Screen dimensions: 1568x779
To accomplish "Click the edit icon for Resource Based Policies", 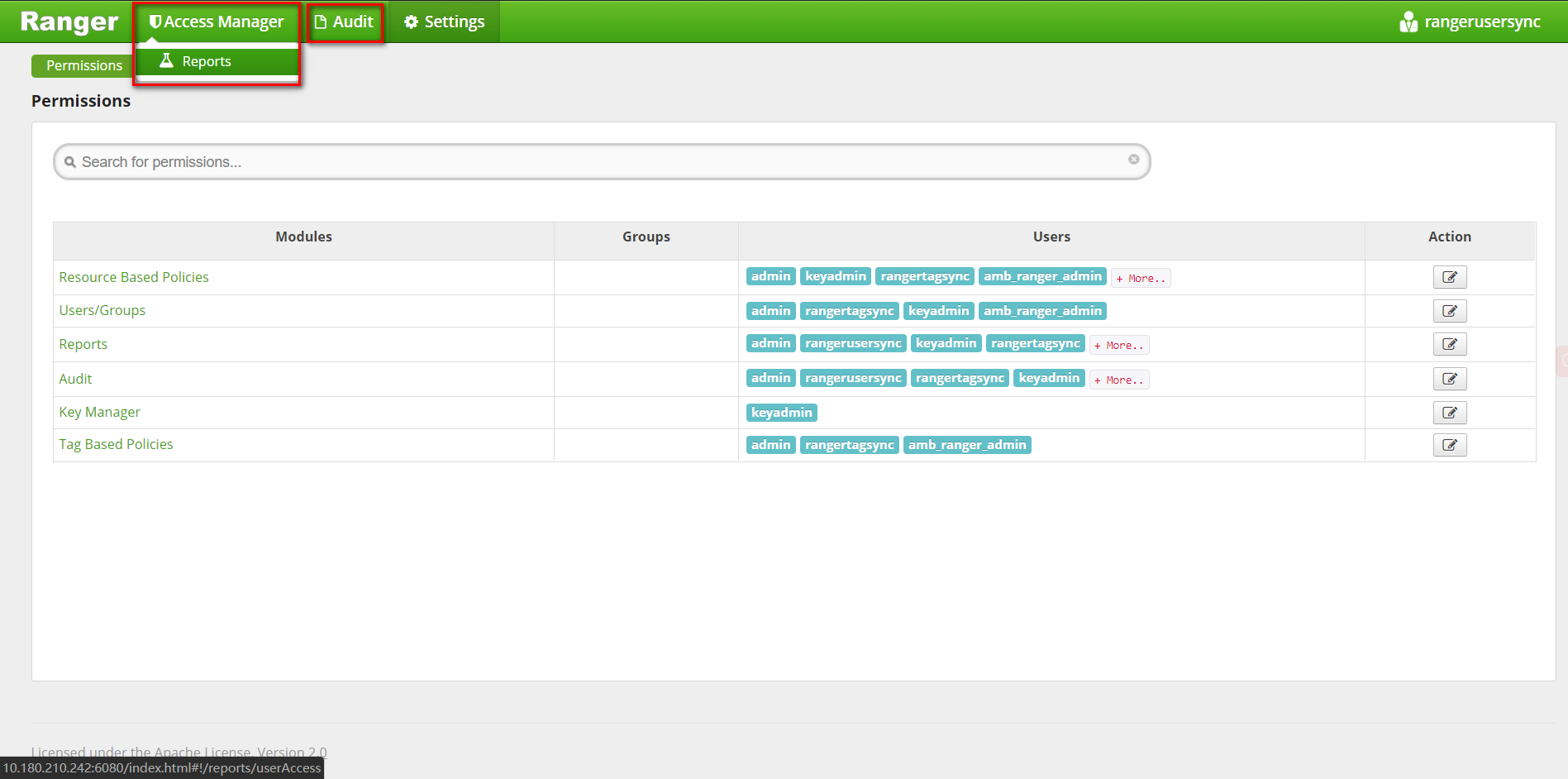I will pos(1450,277).
